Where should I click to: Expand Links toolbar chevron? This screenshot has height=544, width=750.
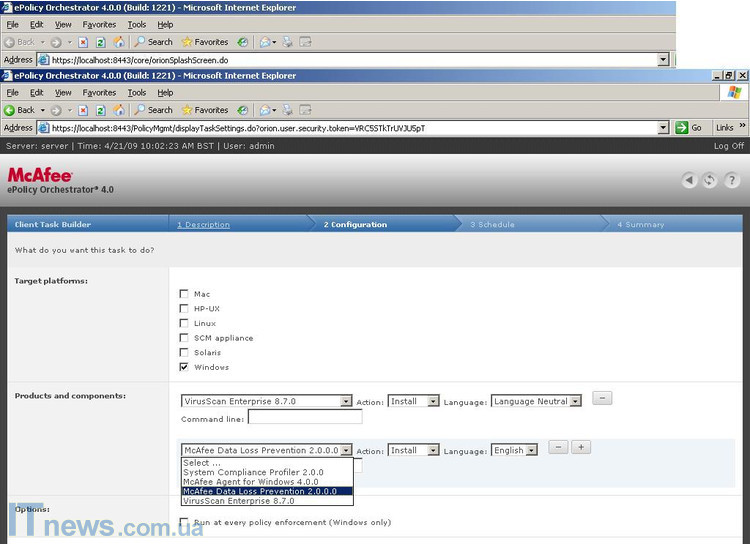(742, 125)
